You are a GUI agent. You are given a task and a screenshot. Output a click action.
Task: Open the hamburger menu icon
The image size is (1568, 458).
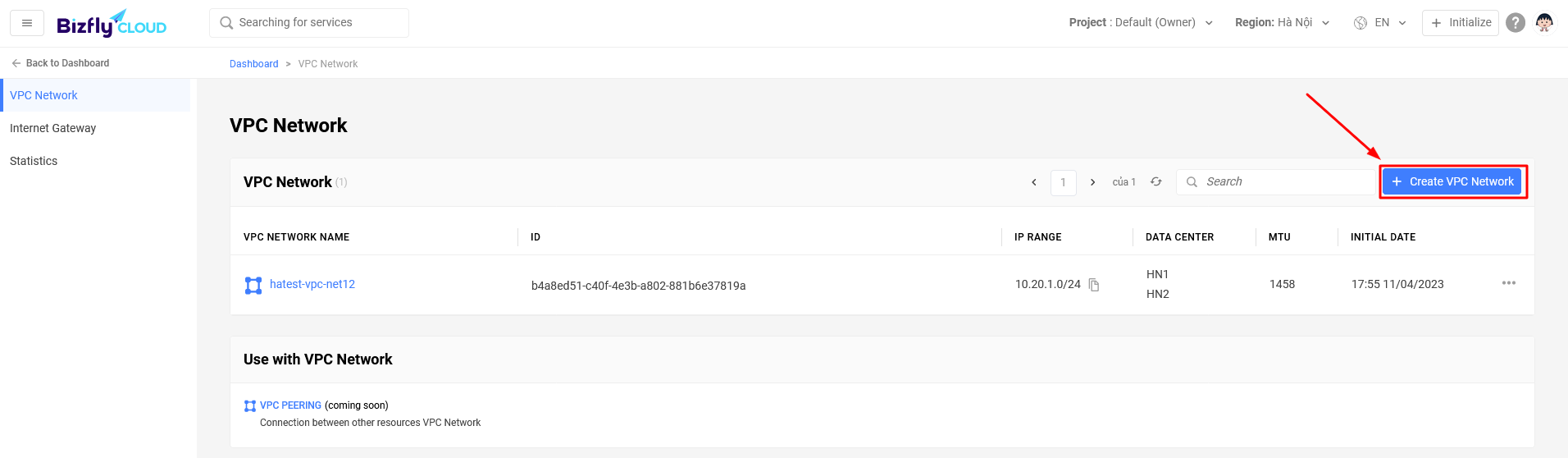pyautogui.click(x=27, y=23)
